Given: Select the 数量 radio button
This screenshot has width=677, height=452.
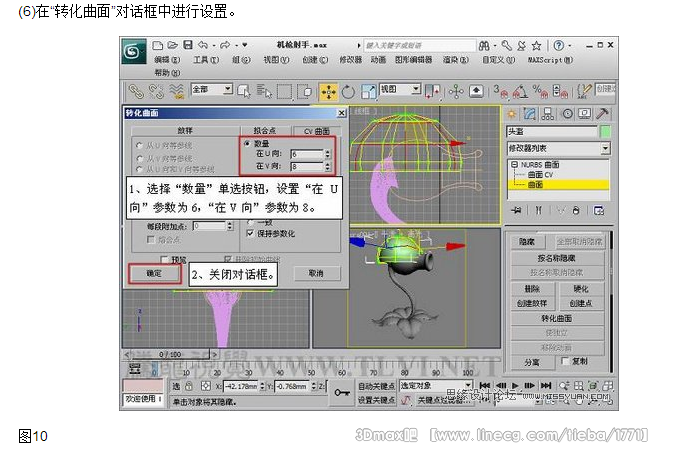Looking at the screenshot, I should point(247,143).
